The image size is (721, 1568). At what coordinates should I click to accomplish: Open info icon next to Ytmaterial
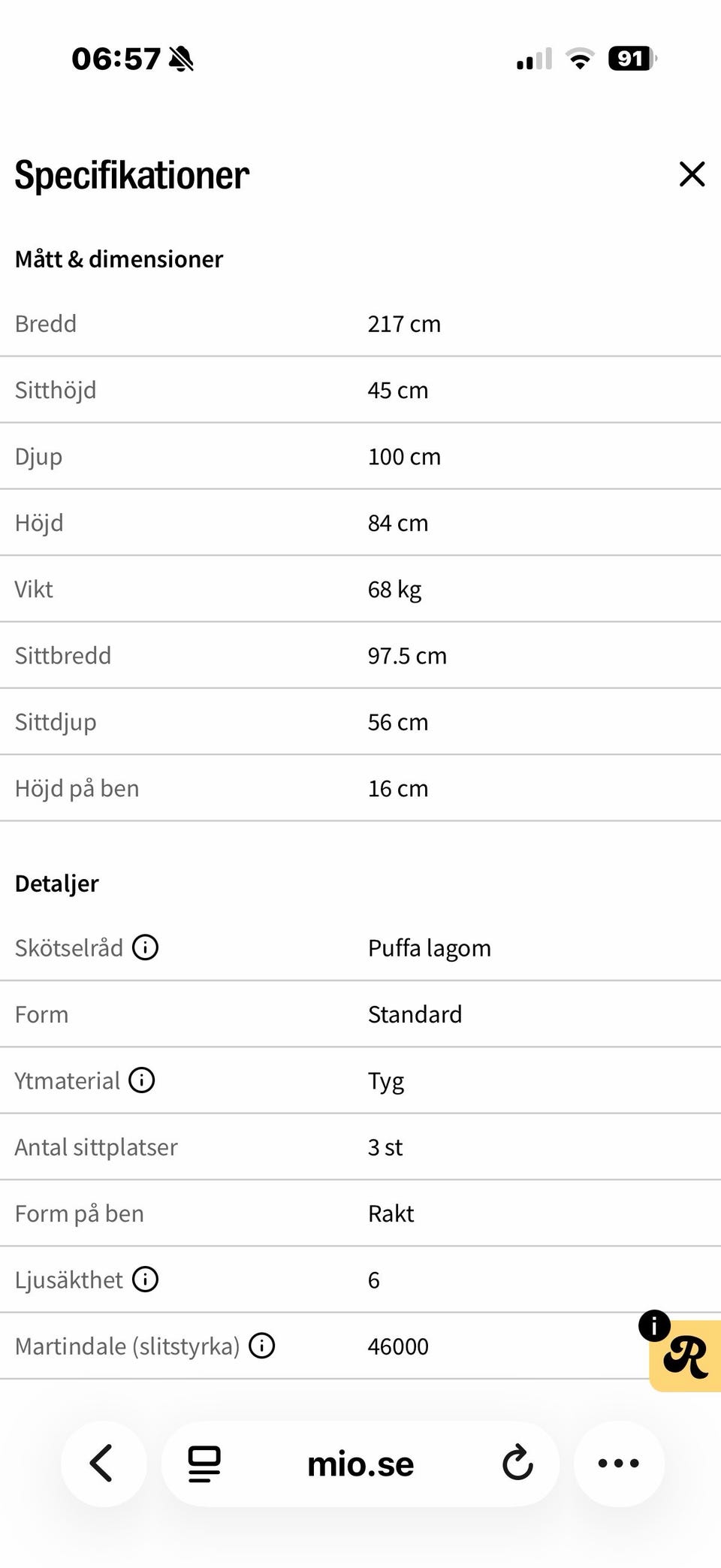tap(142, 1080)
